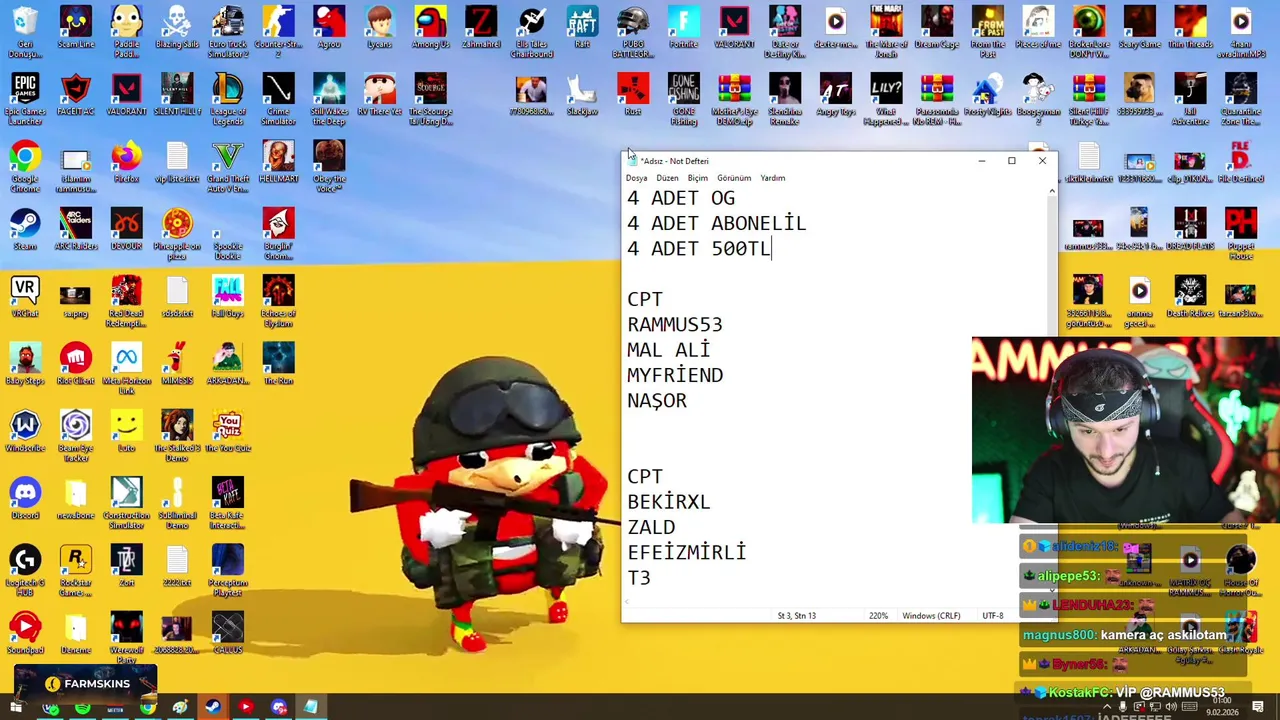Click the Construction Simulator shortcut
Viewport: 1280px width, 720px height.
pos(126,503)
